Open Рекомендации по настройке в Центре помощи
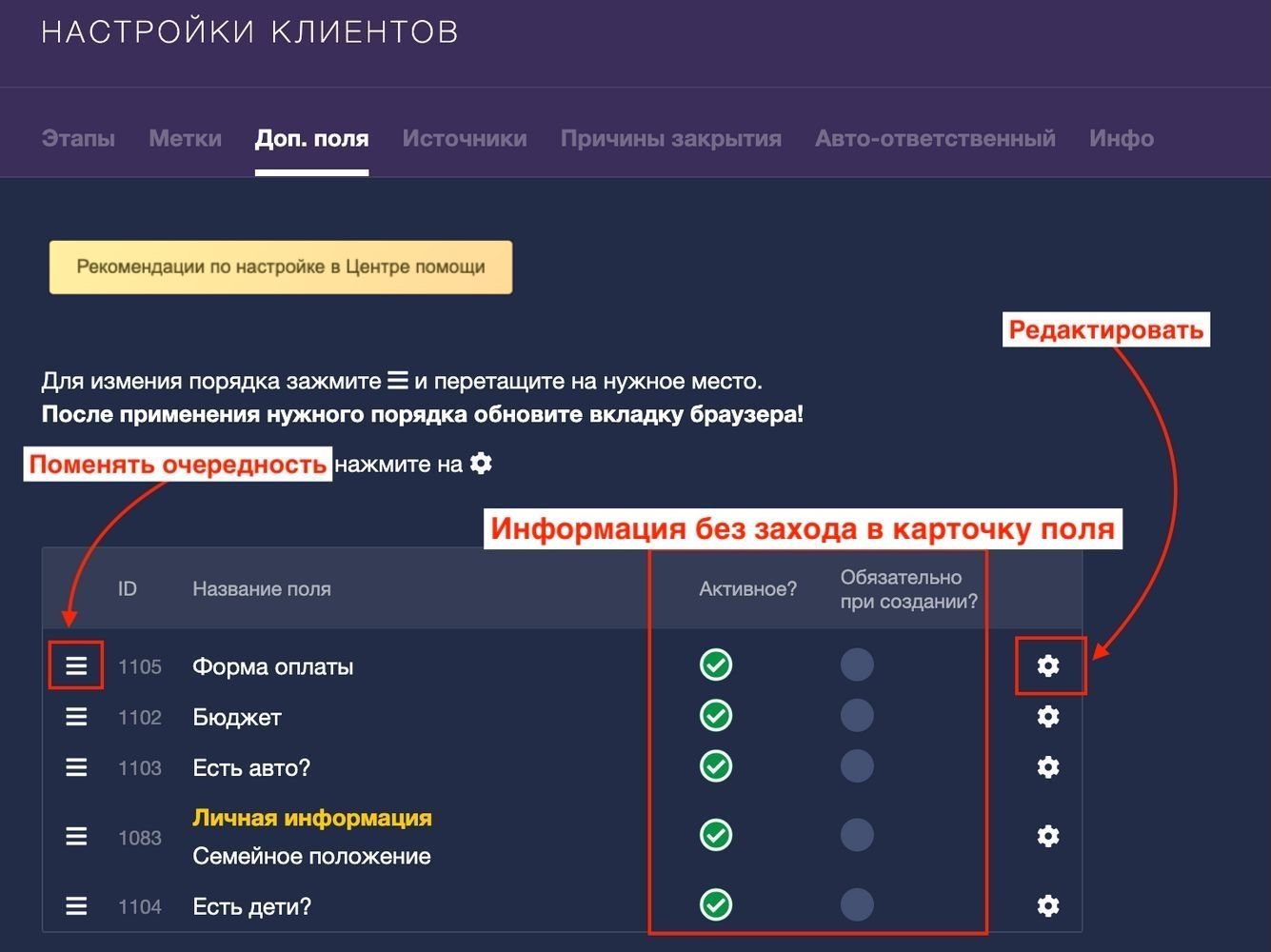The height and width of the screenshot is (952, 1271). (x=281, y=267)
